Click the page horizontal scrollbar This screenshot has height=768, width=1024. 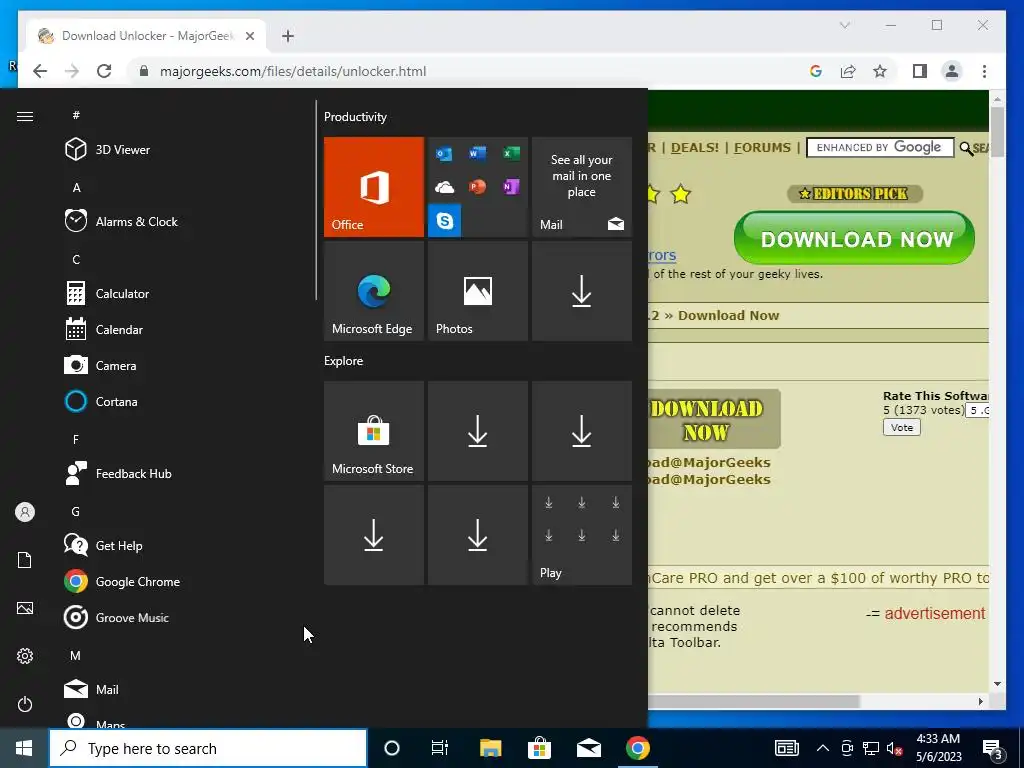[754, 701]
